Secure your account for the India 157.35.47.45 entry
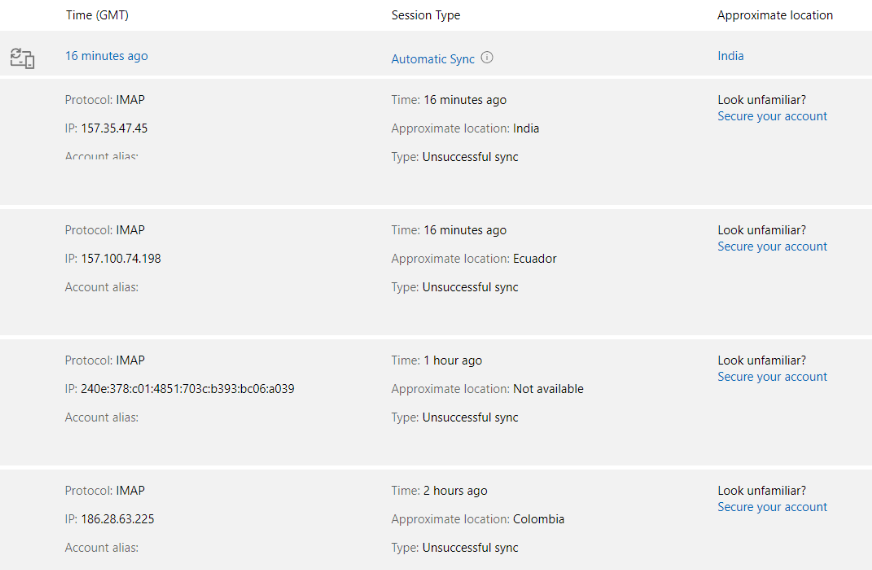This screenshot has height=570, width=872. coord(772,116)
